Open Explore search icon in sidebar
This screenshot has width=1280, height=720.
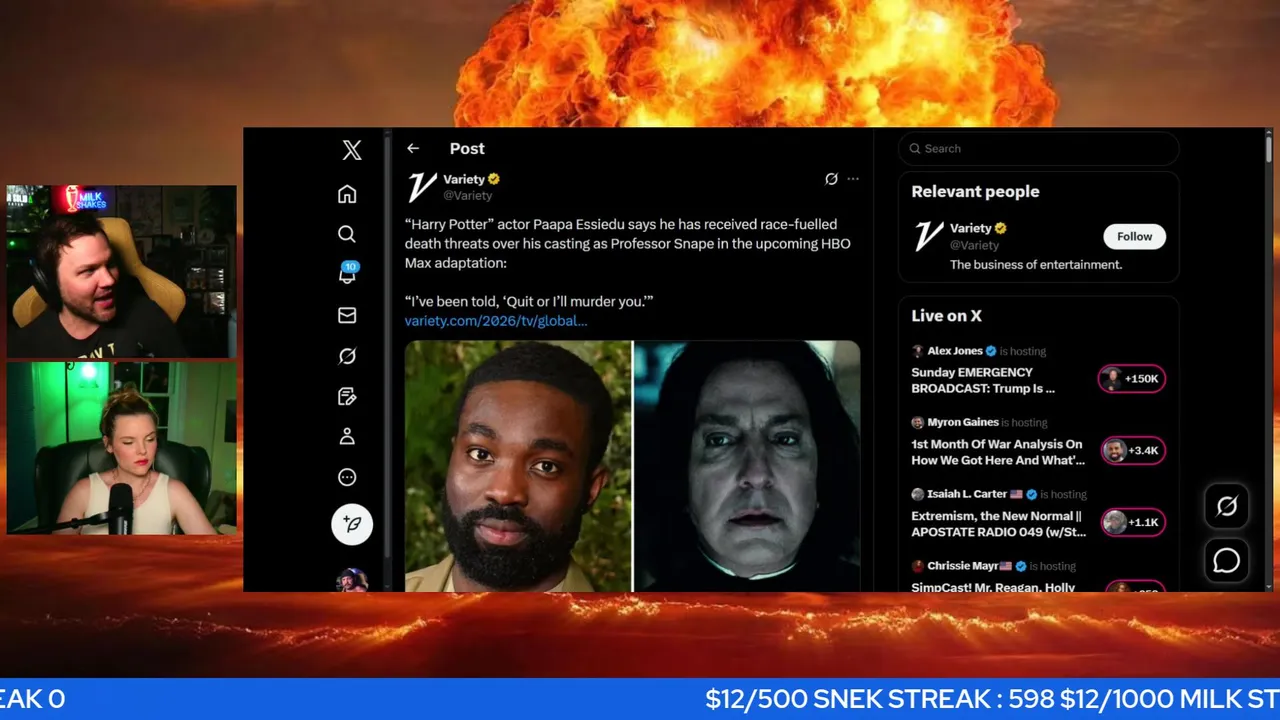click(347, 234)
